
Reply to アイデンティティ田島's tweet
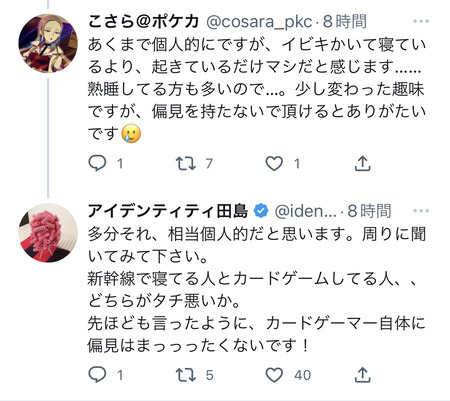point(97,375)
